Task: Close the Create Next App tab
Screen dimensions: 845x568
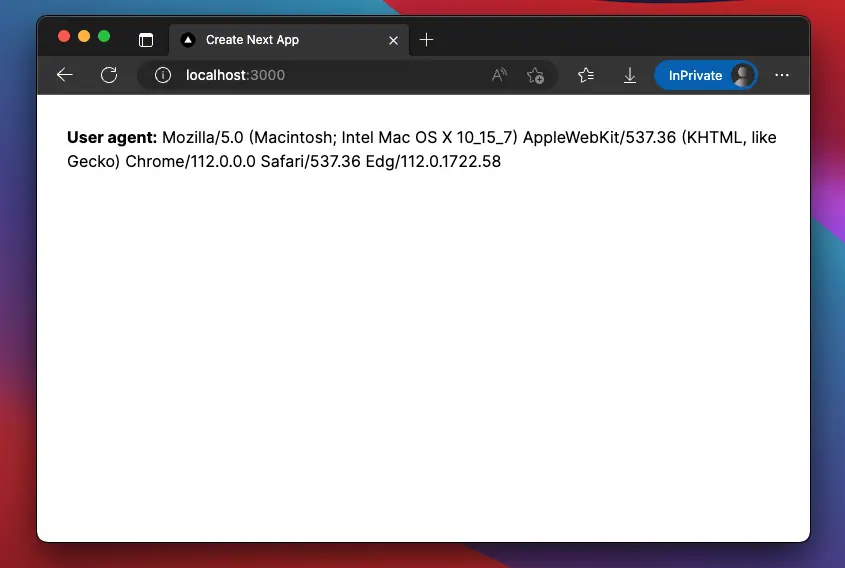Action: tap(393, 40)
